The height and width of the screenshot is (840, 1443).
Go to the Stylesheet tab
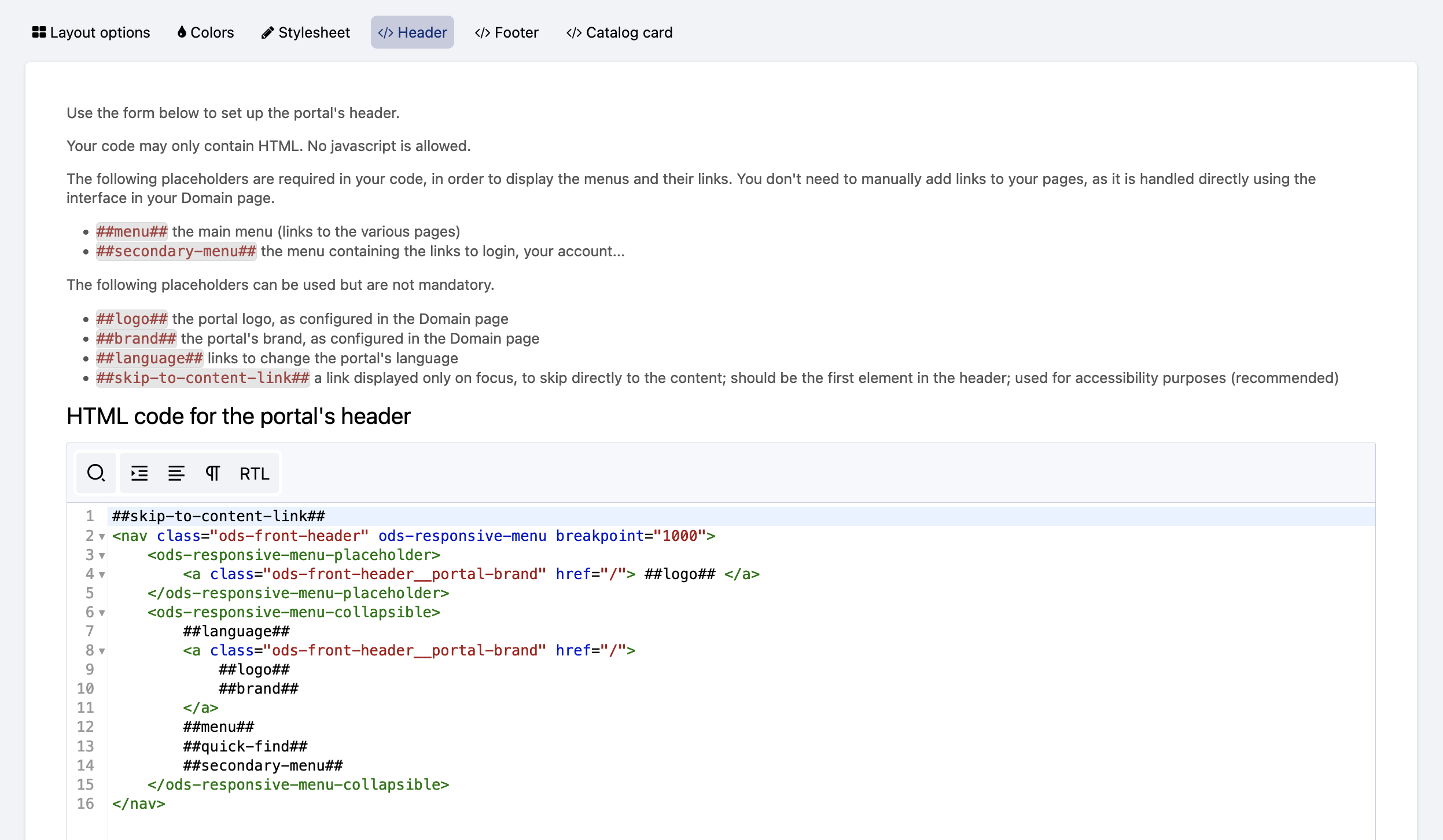(x=305, y=32)
